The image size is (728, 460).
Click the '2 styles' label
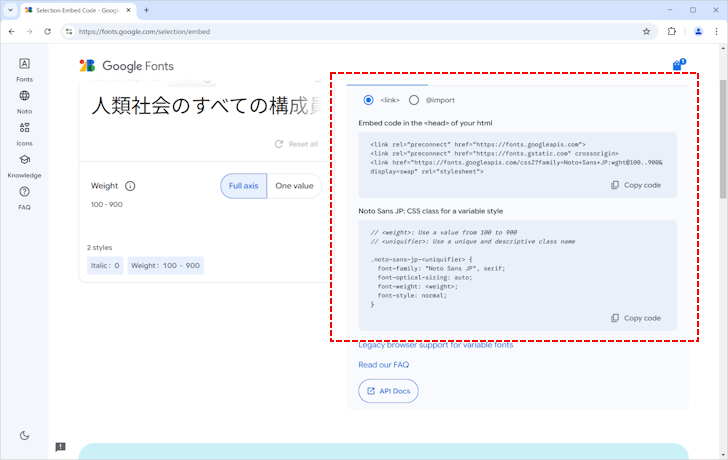(x=99, y=247)
